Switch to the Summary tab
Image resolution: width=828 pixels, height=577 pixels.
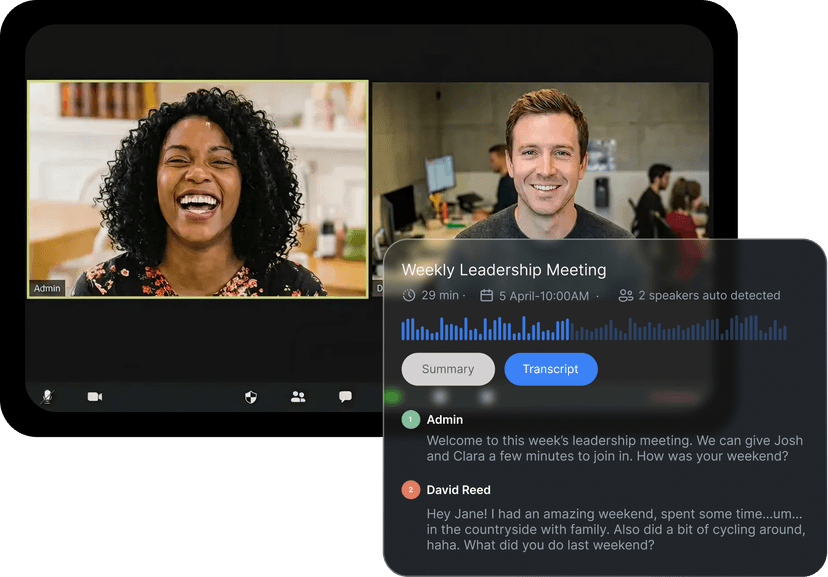coord(448,369)
